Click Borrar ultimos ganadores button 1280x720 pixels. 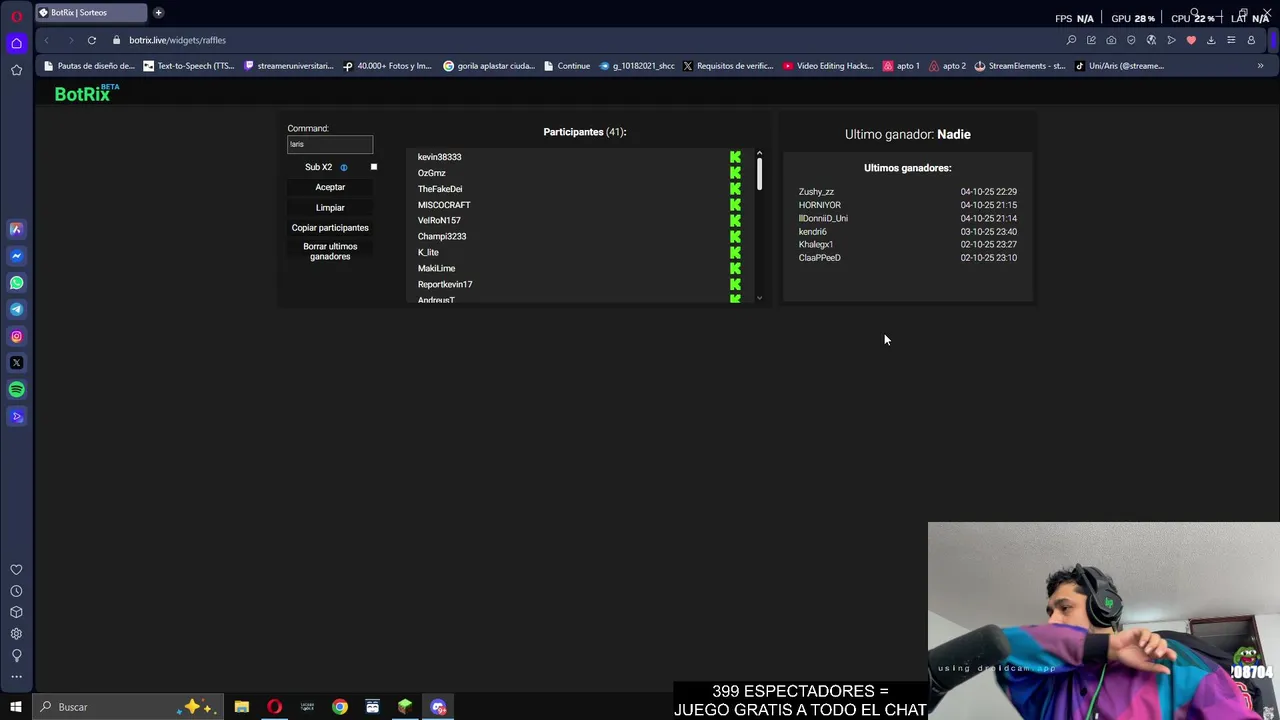point(330,251)
